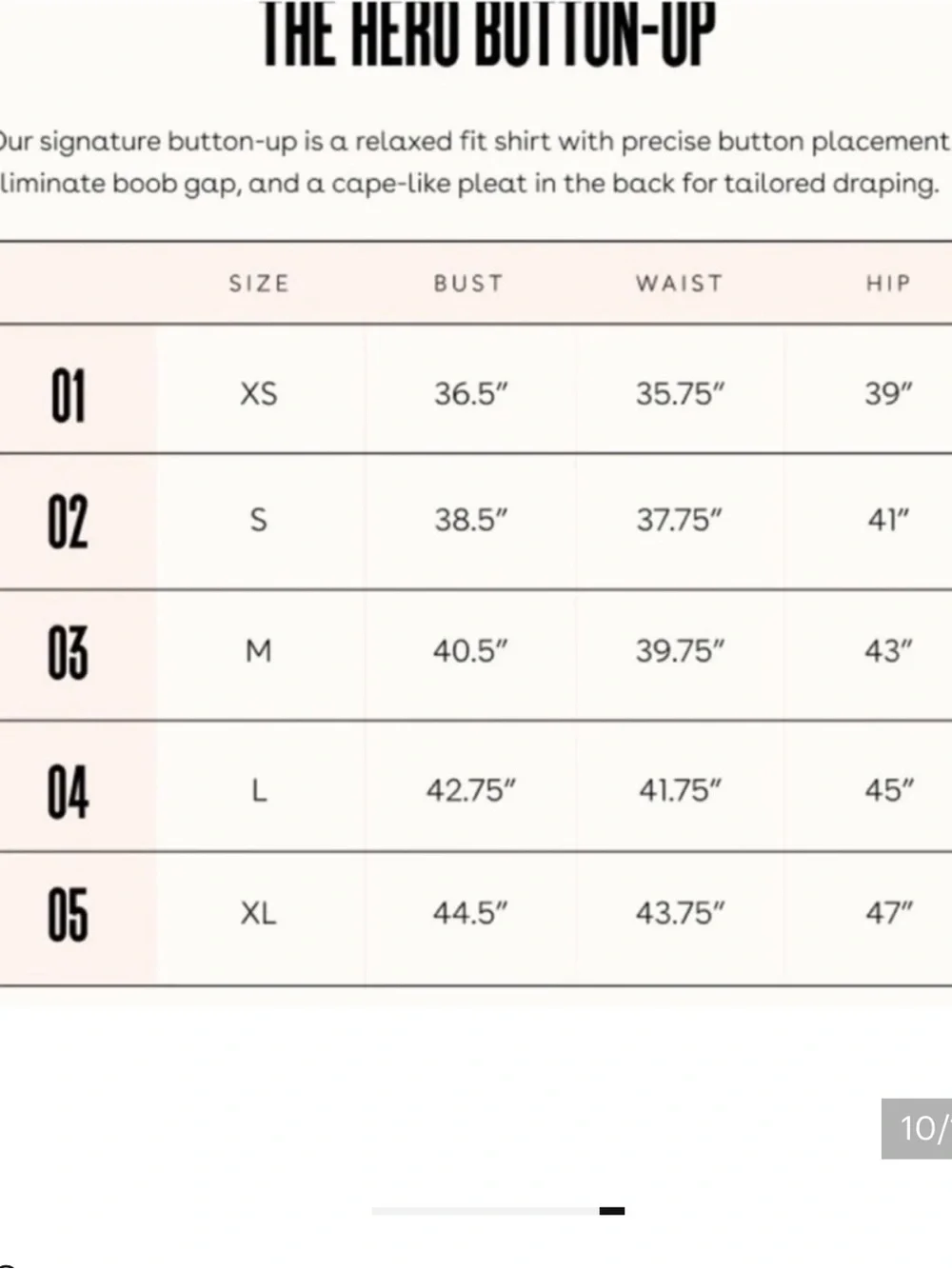
Task: Click the BUST column header
Action: 468,284
